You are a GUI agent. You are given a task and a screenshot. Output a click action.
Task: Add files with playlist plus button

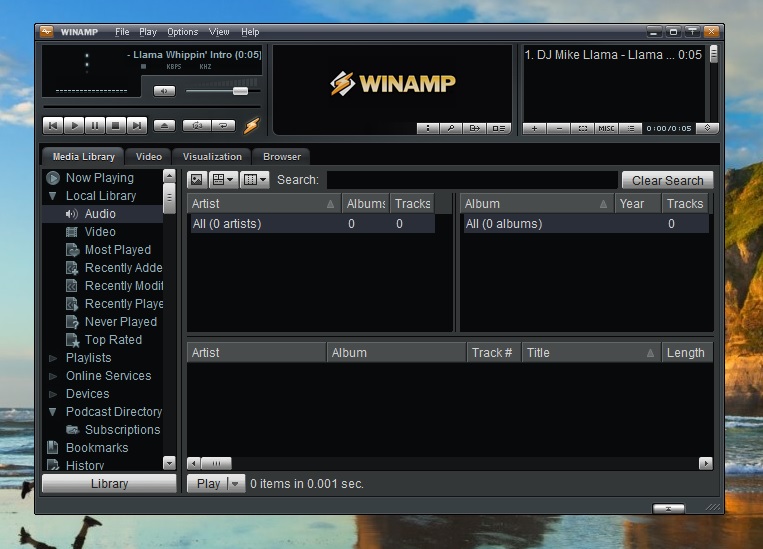(x=534, y=128)
